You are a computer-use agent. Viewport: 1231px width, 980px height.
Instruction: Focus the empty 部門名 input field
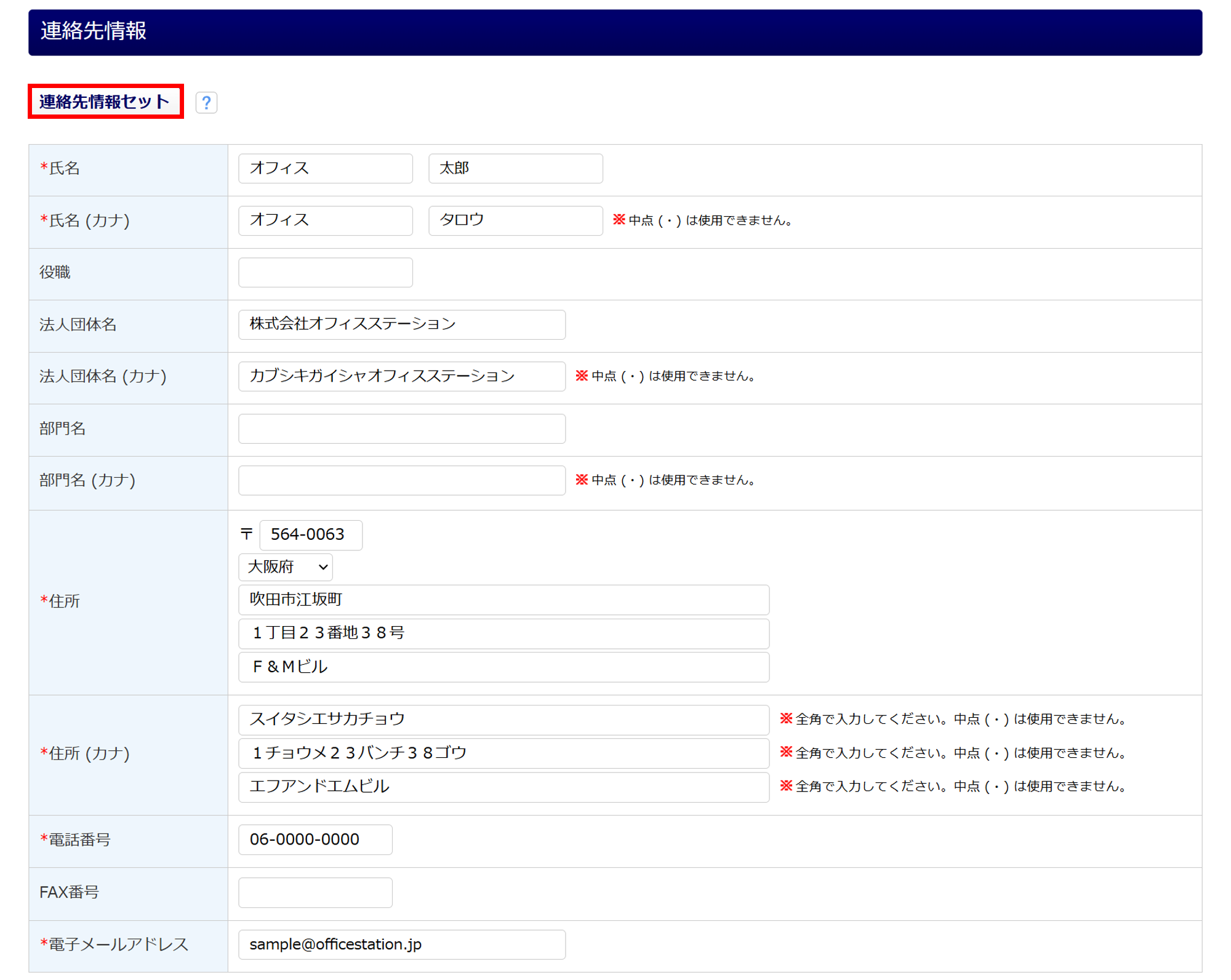point(401,428)
